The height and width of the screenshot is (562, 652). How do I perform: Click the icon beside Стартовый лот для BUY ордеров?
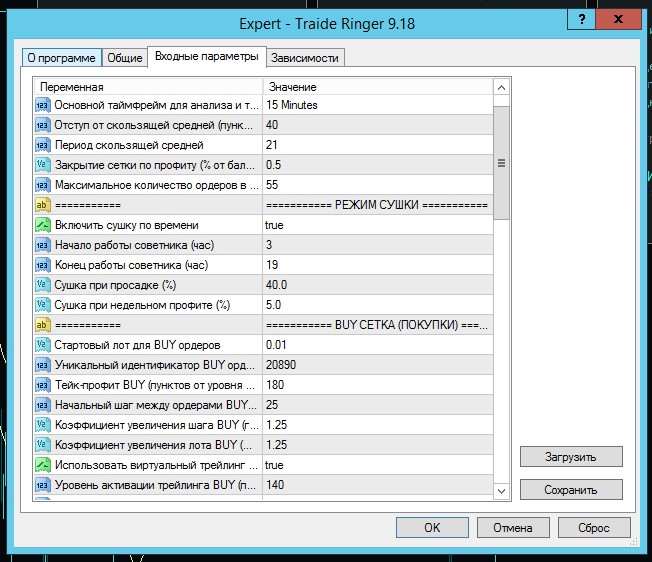tap(42, 345)
